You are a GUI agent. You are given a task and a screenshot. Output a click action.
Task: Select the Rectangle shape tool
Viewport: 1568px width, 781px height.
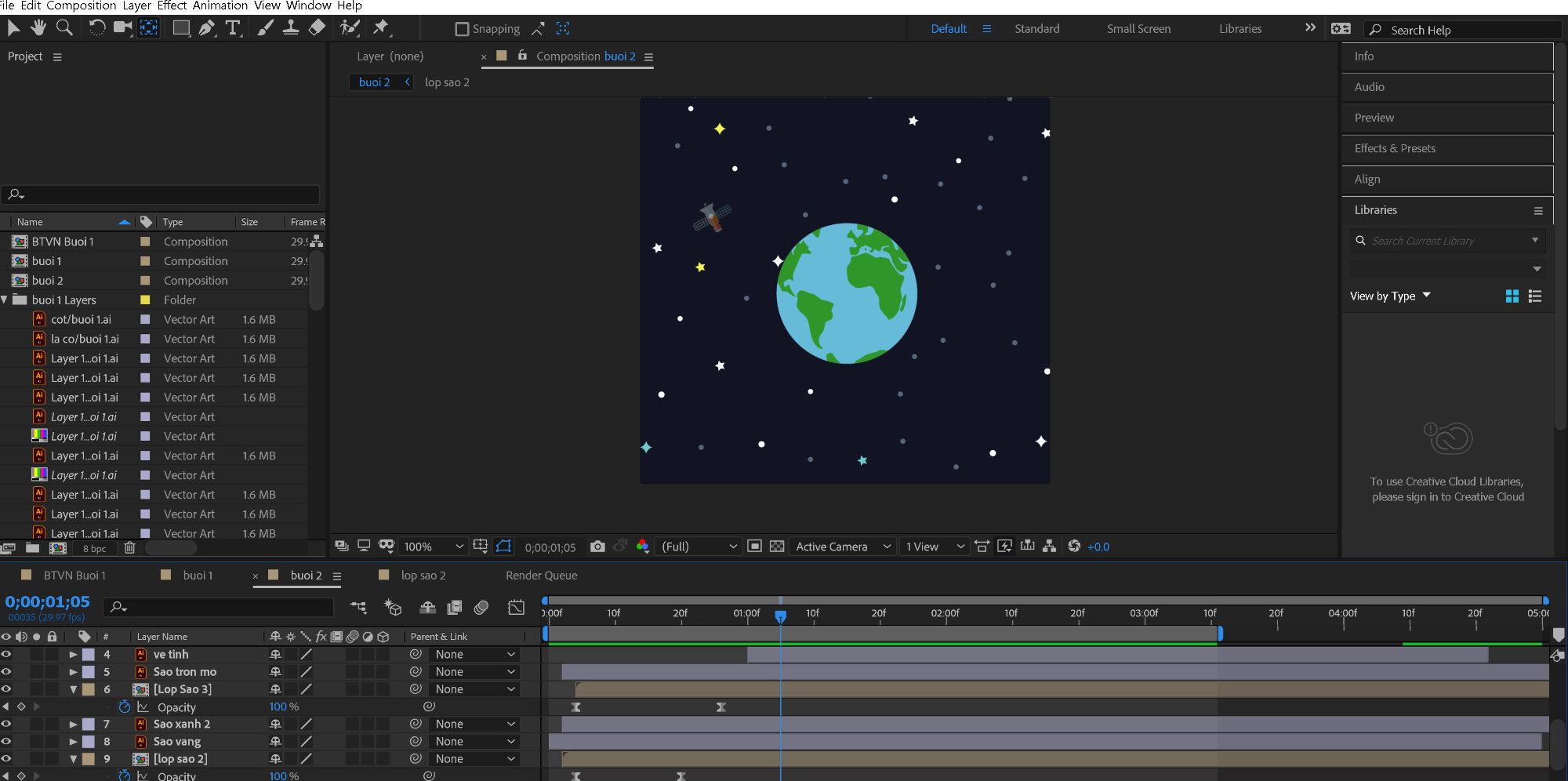[x=181, y=28]
